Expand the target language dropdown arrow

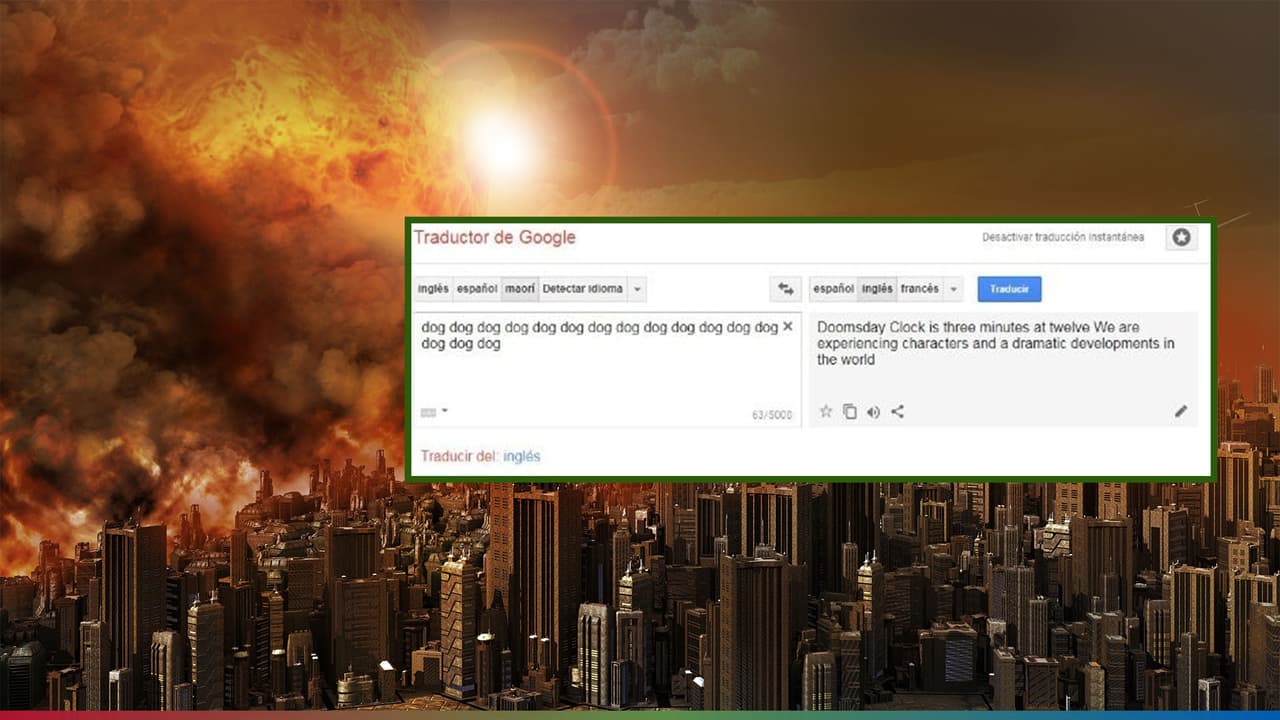954,289
